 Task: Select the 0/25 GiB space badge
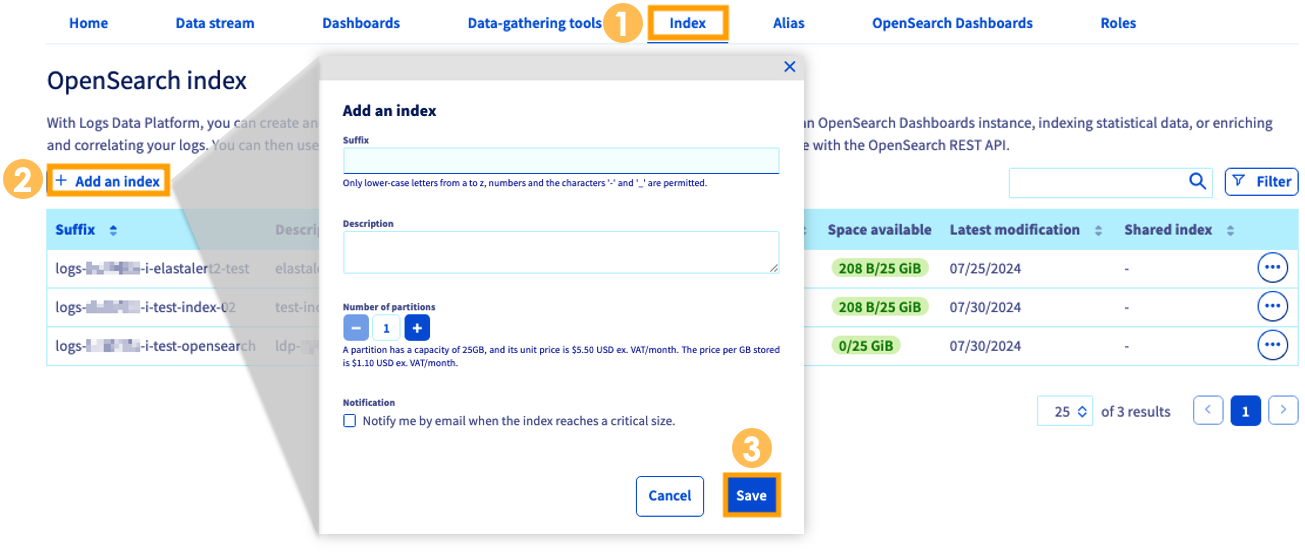(866, 345)
